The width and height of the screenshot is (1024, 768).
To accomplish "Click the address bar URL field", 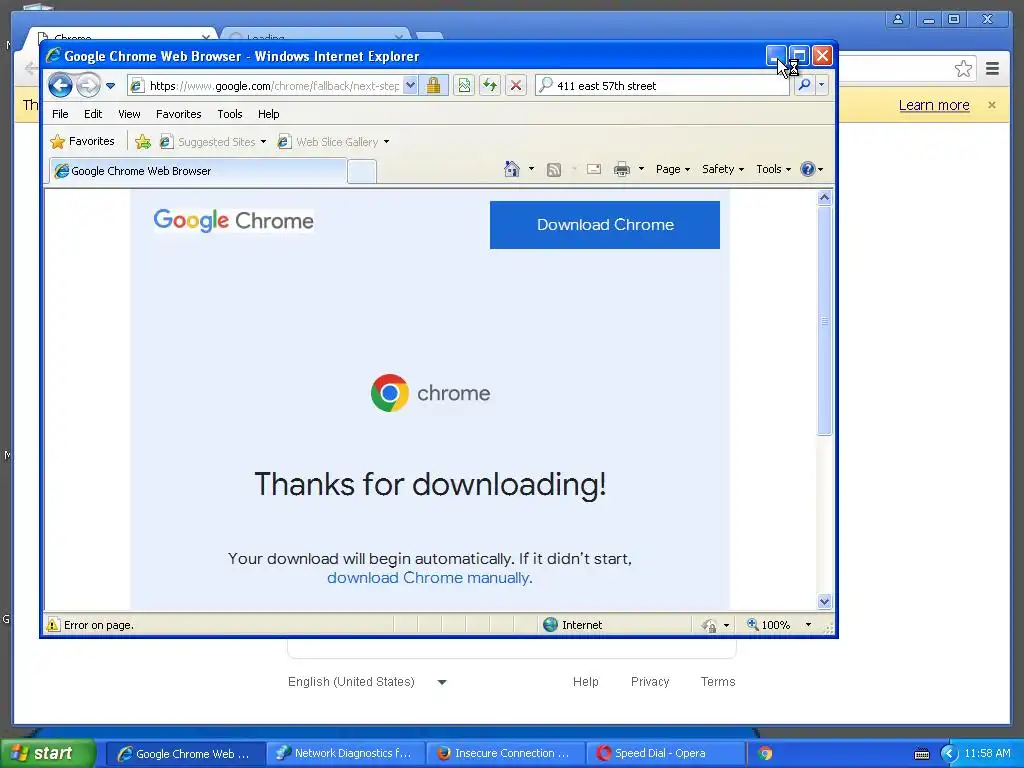I will pyautogui.click(x=274, y=86).
